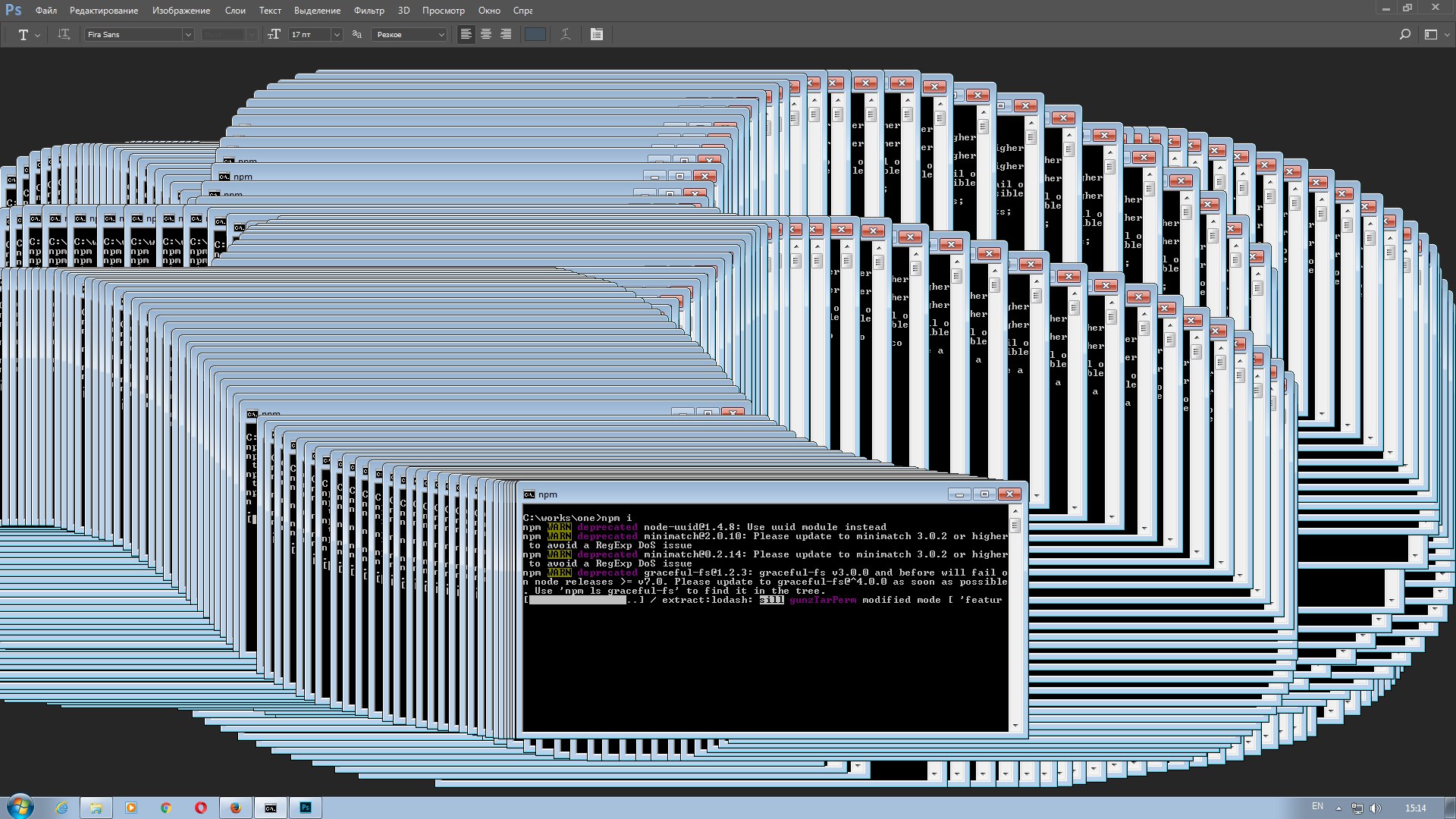Open the Редактирование menu

tap(104, 11)
